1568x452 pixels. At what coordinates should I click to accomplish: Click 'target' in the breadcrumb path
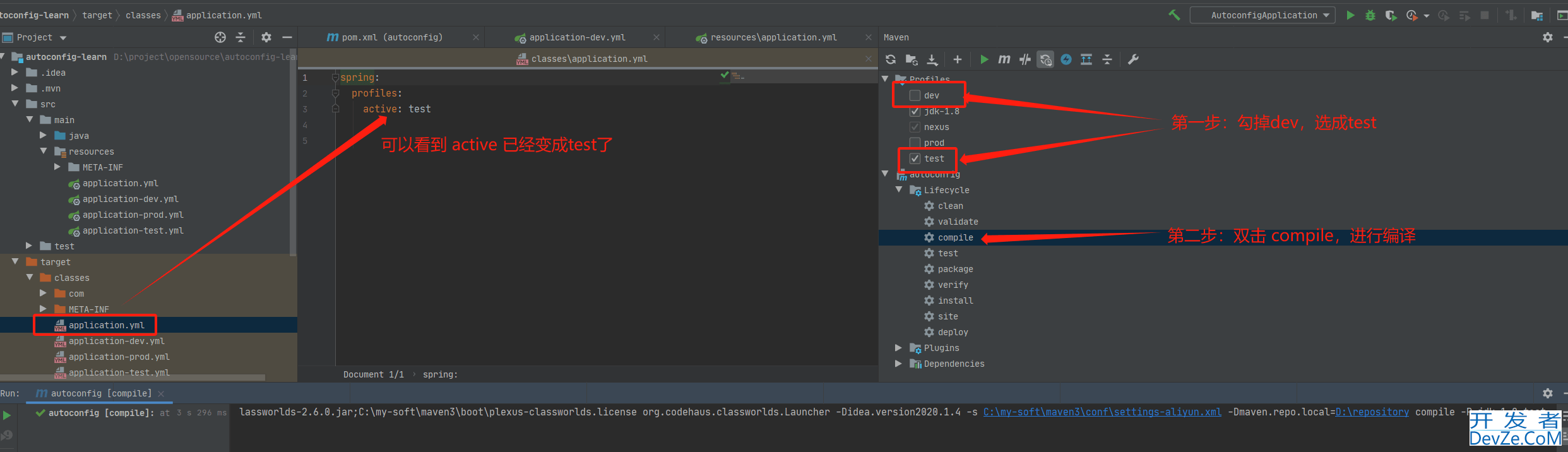click(97, 15)
